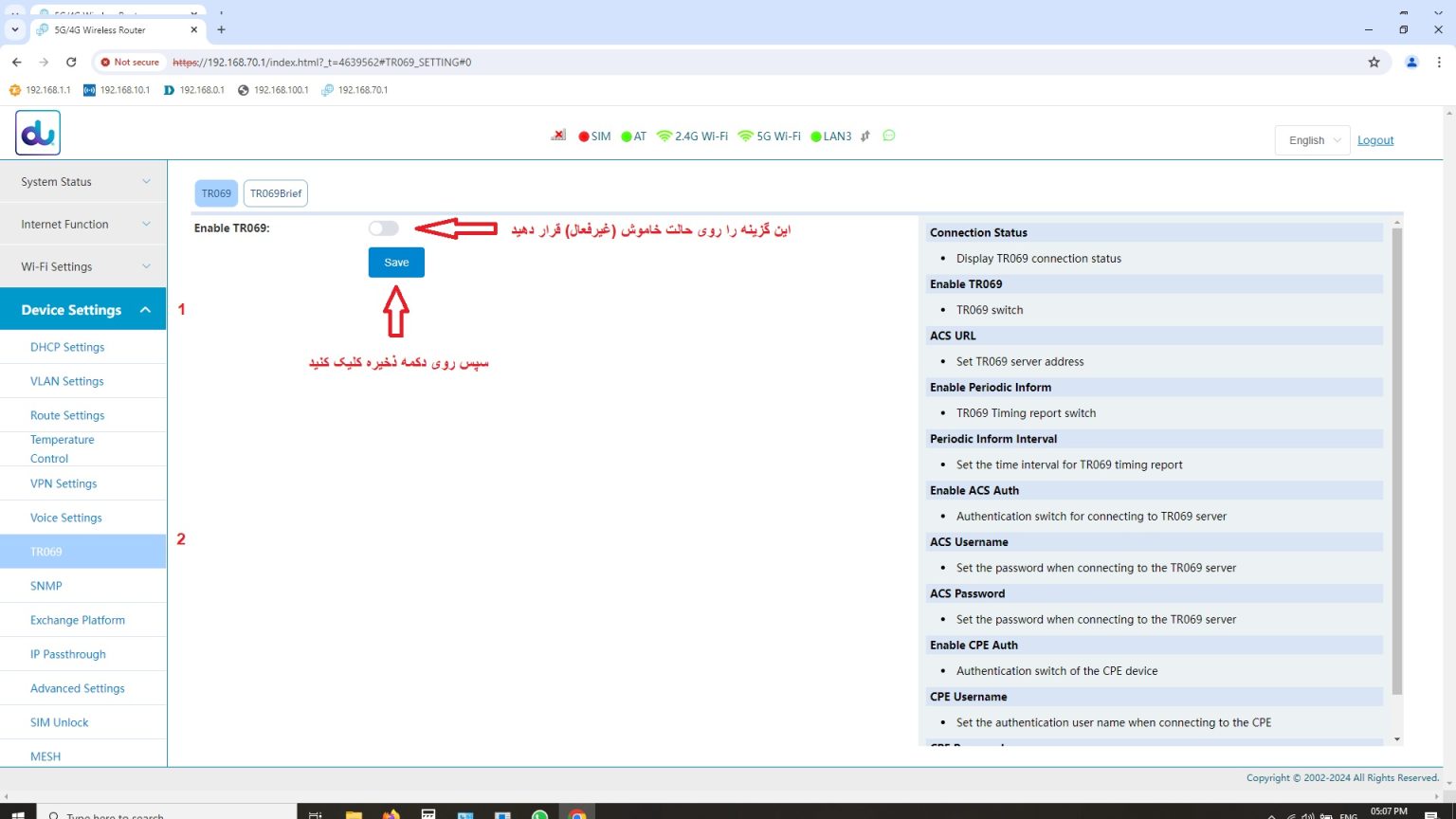Click the Logout link
This screenshot has width=1456, height=819.
pyautogui.click(x=1375, y=140)
